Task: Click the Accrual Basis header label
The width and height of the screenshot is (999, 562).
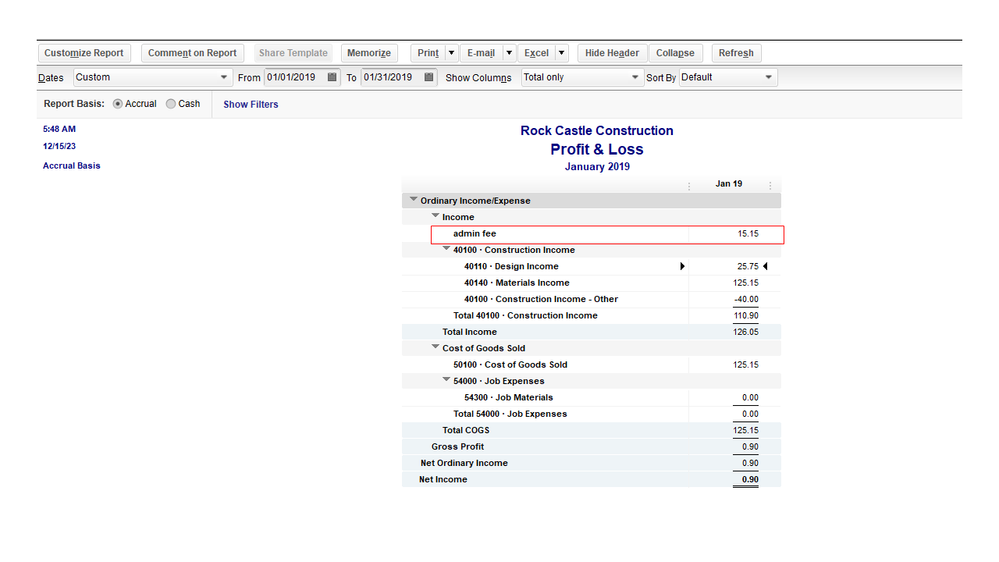Action: (71, 166)
